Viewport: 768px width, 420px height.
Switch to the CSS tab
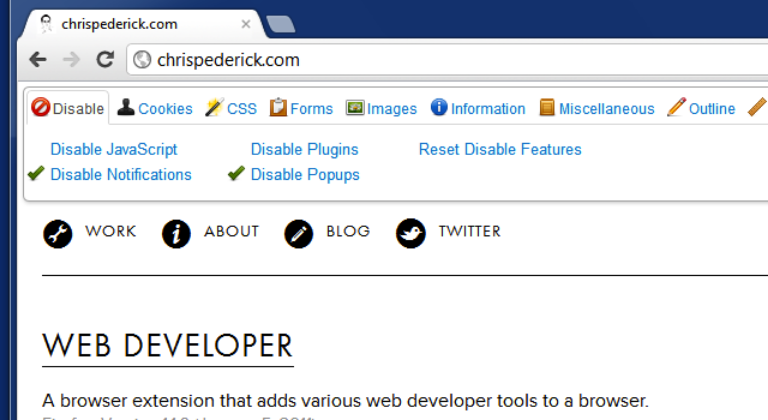(231, 108)
